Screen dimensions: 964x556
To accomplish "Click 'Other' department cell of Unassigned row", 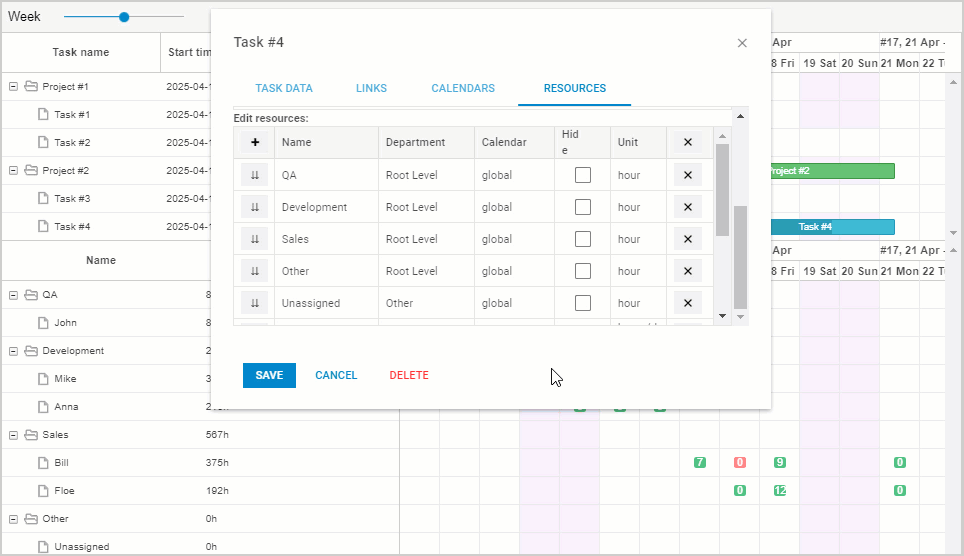I will 426,303.
